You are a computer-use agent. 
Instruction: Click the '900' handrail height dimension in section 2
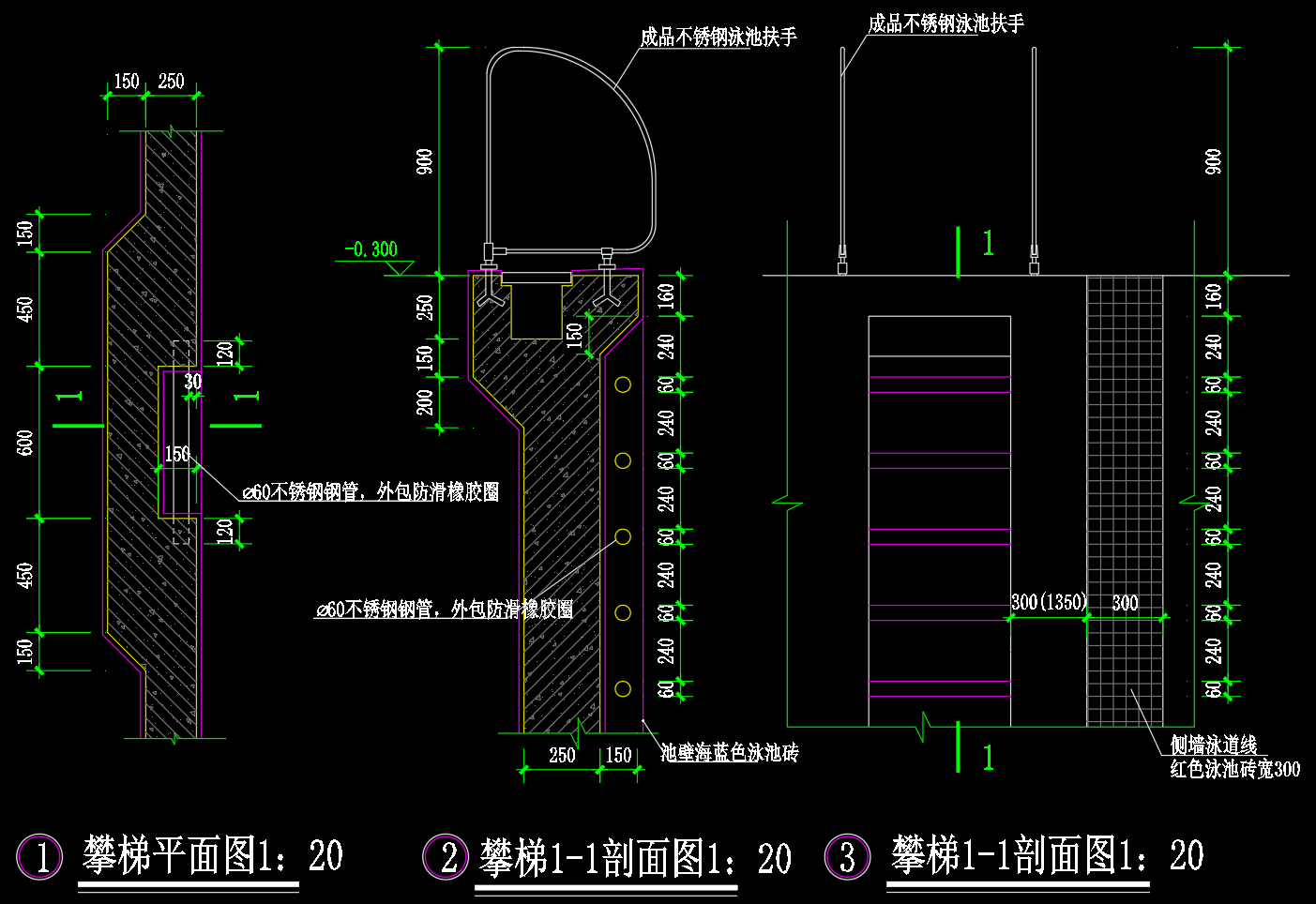(x=424, y=161)
